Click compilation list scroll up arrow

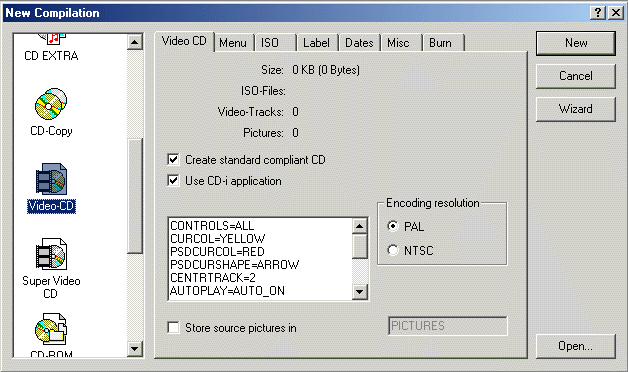tap(135, 42)
